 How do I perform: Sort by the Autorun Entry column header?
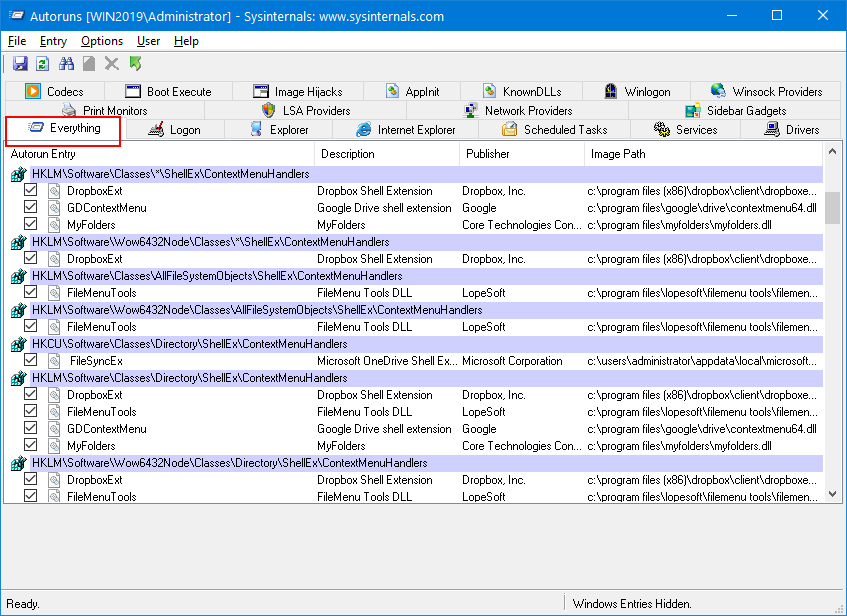[x=159, y=154]
